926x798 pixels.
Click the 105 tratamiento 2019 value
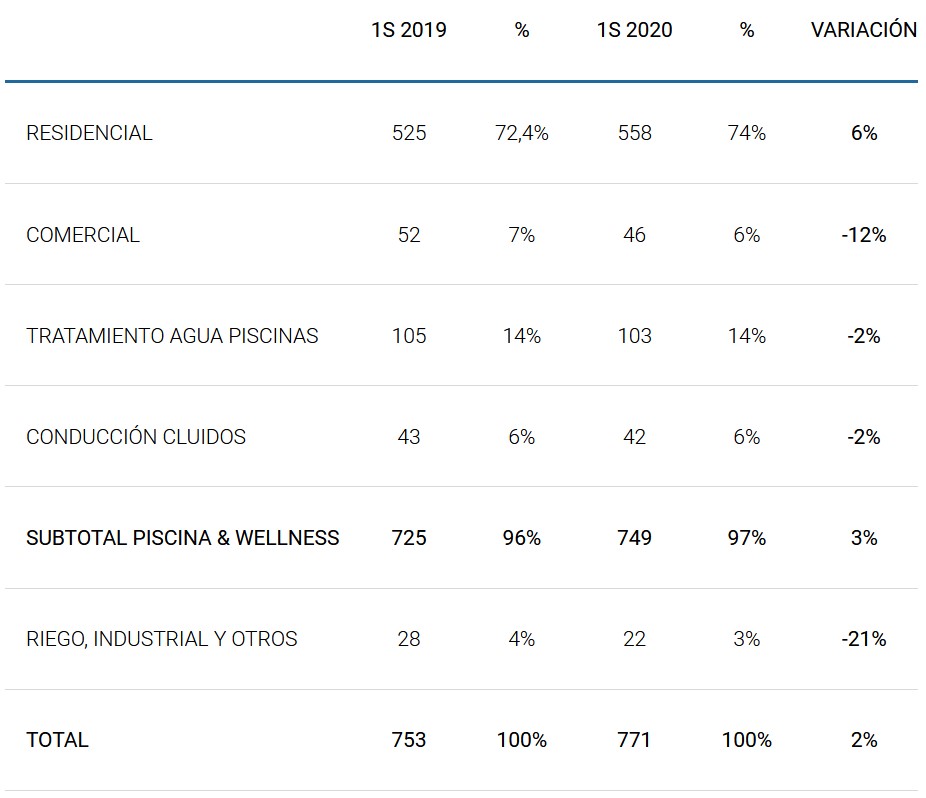pyautogui.click(x=409, y=336)
